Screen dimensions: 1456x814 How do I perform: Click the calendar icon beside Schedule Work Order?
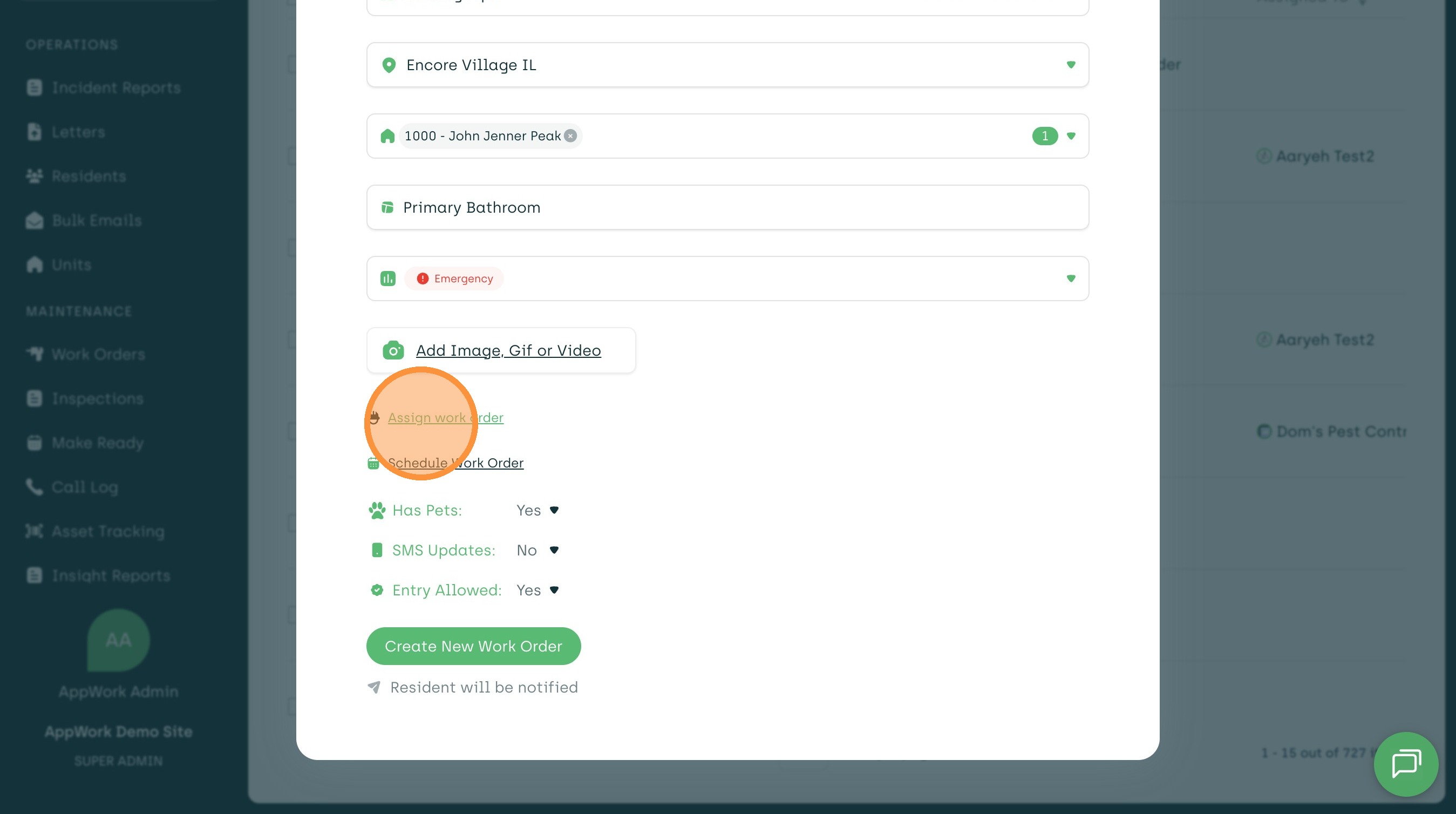(x=373, y=463)
